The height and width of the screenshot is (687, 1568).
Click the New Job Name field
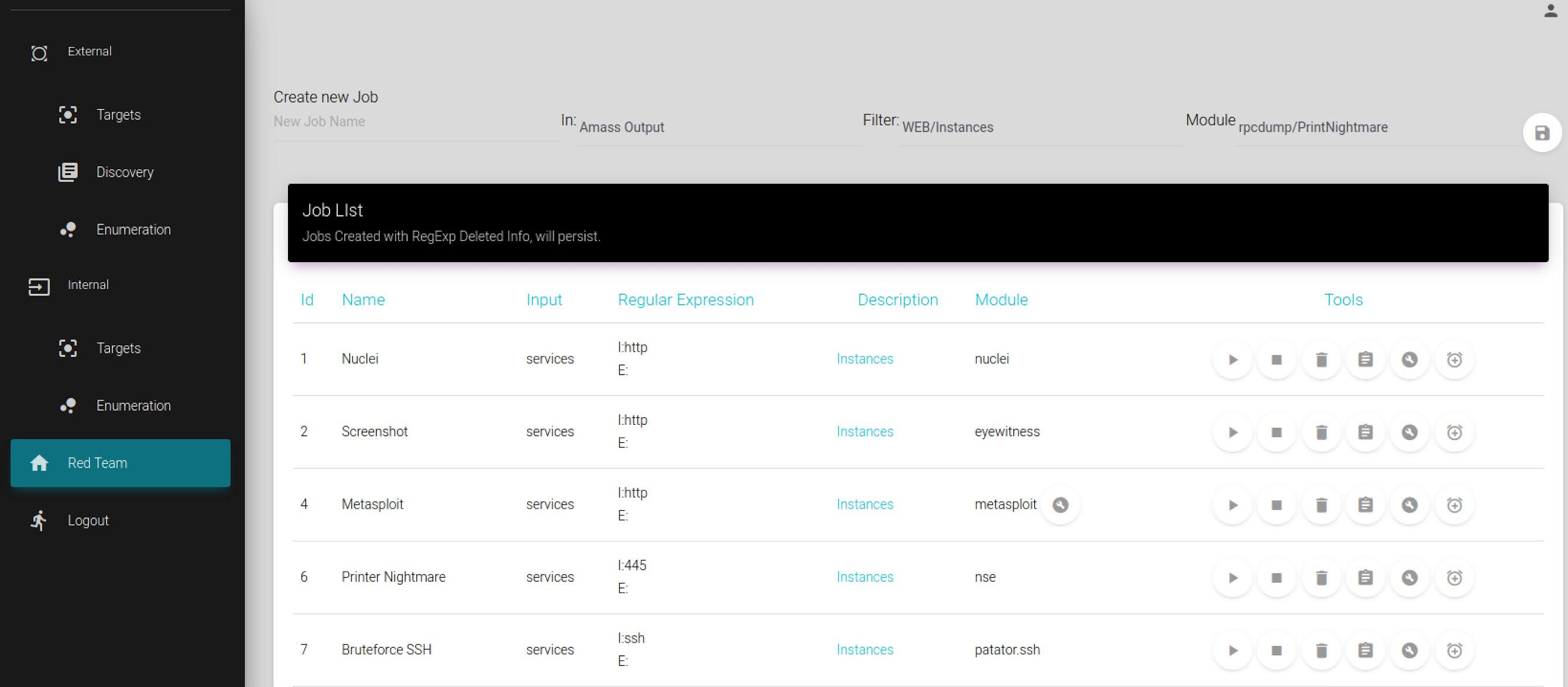click(414, 122)
